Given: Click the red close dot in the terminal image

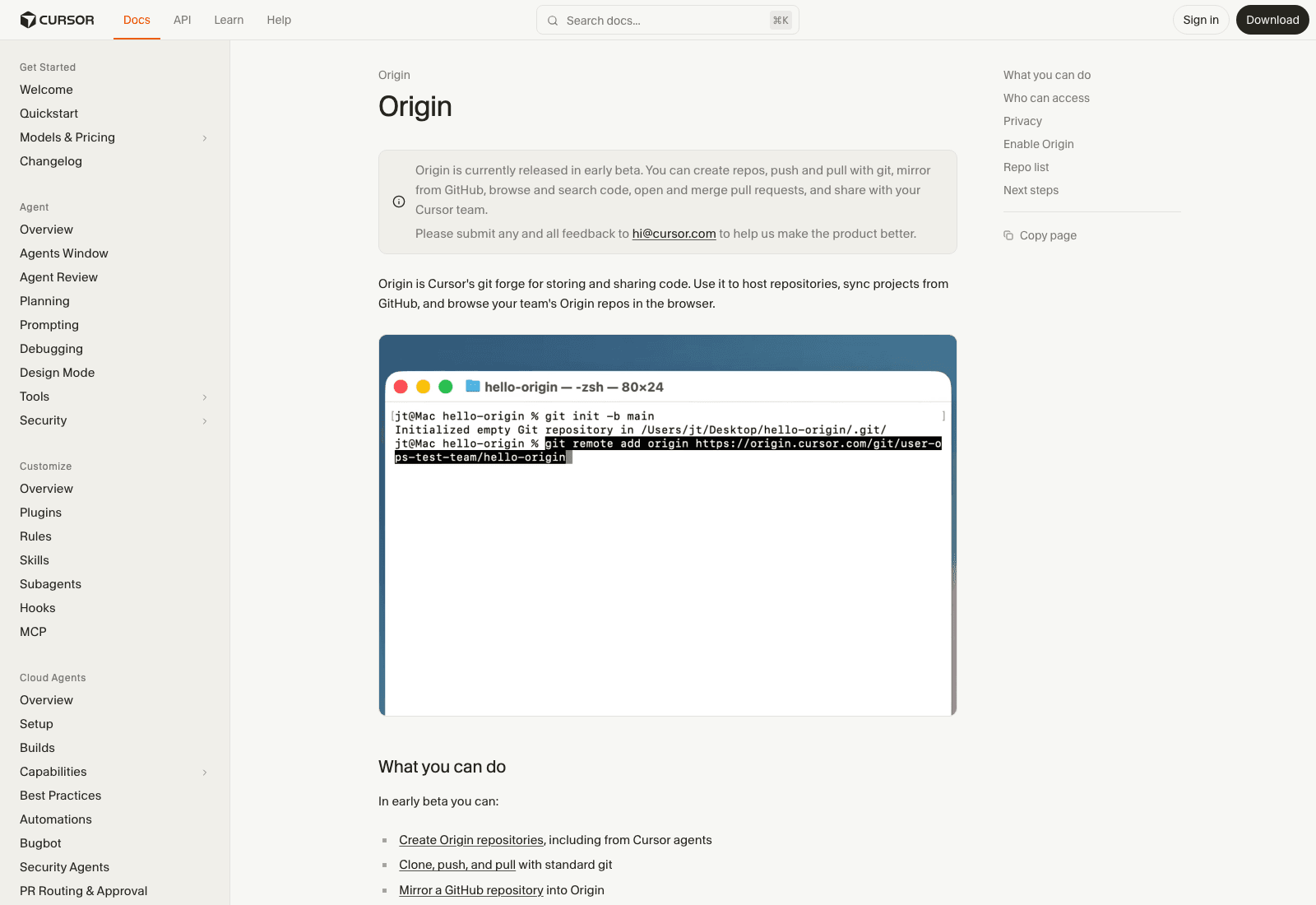Looking at the screenshot, I should click(401, 387).
